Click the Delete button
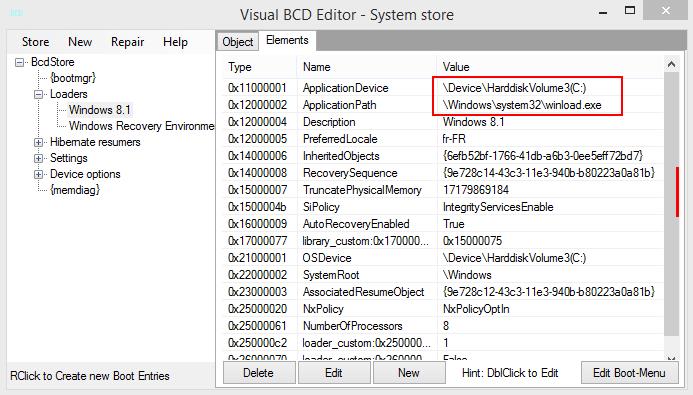 [259, 373]
